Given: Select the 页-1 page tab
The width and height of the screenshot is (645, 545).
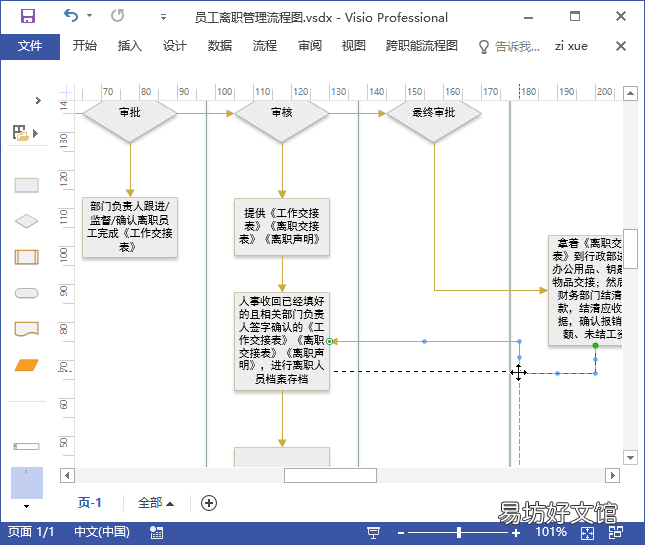Looking at the screenshot, I should [90, 503].
